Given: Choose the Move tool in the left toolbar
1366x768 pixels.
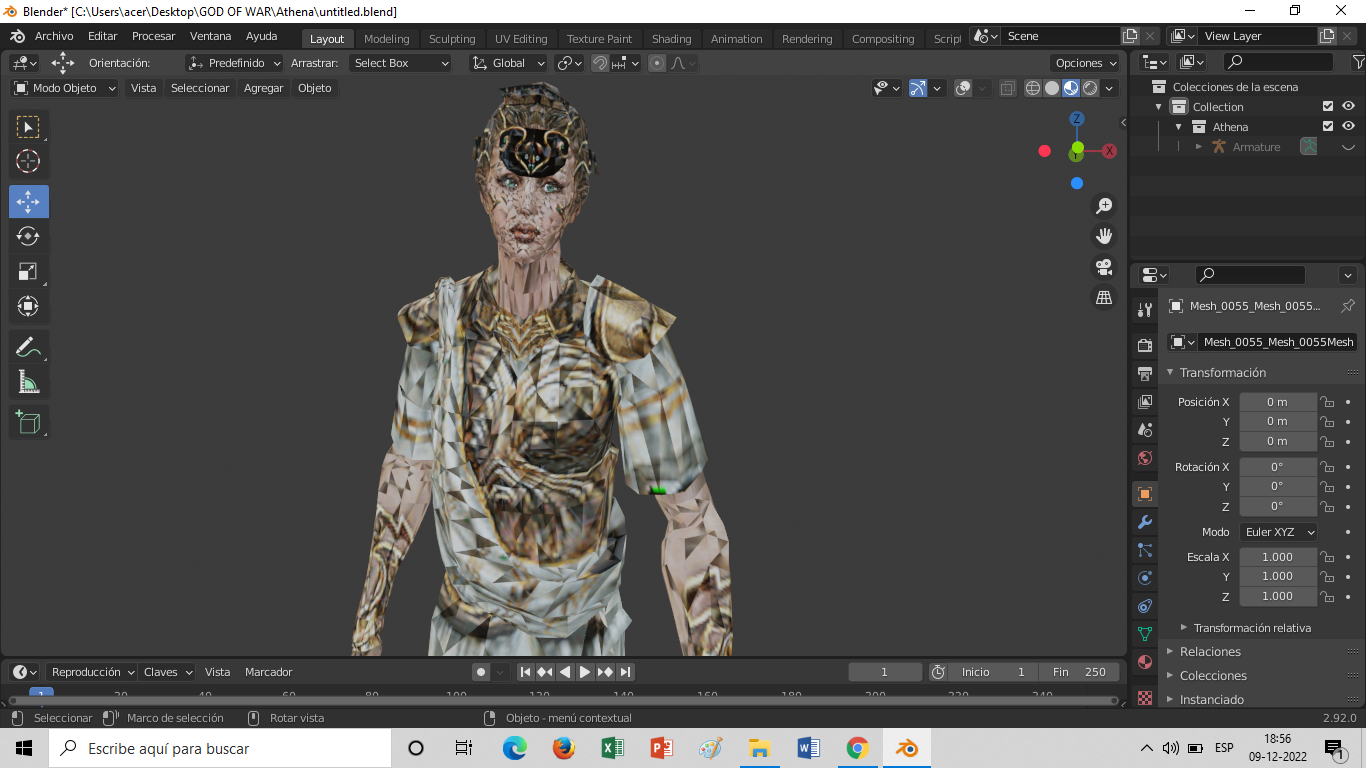Looking at the screenshot, I should pos(28,202).
